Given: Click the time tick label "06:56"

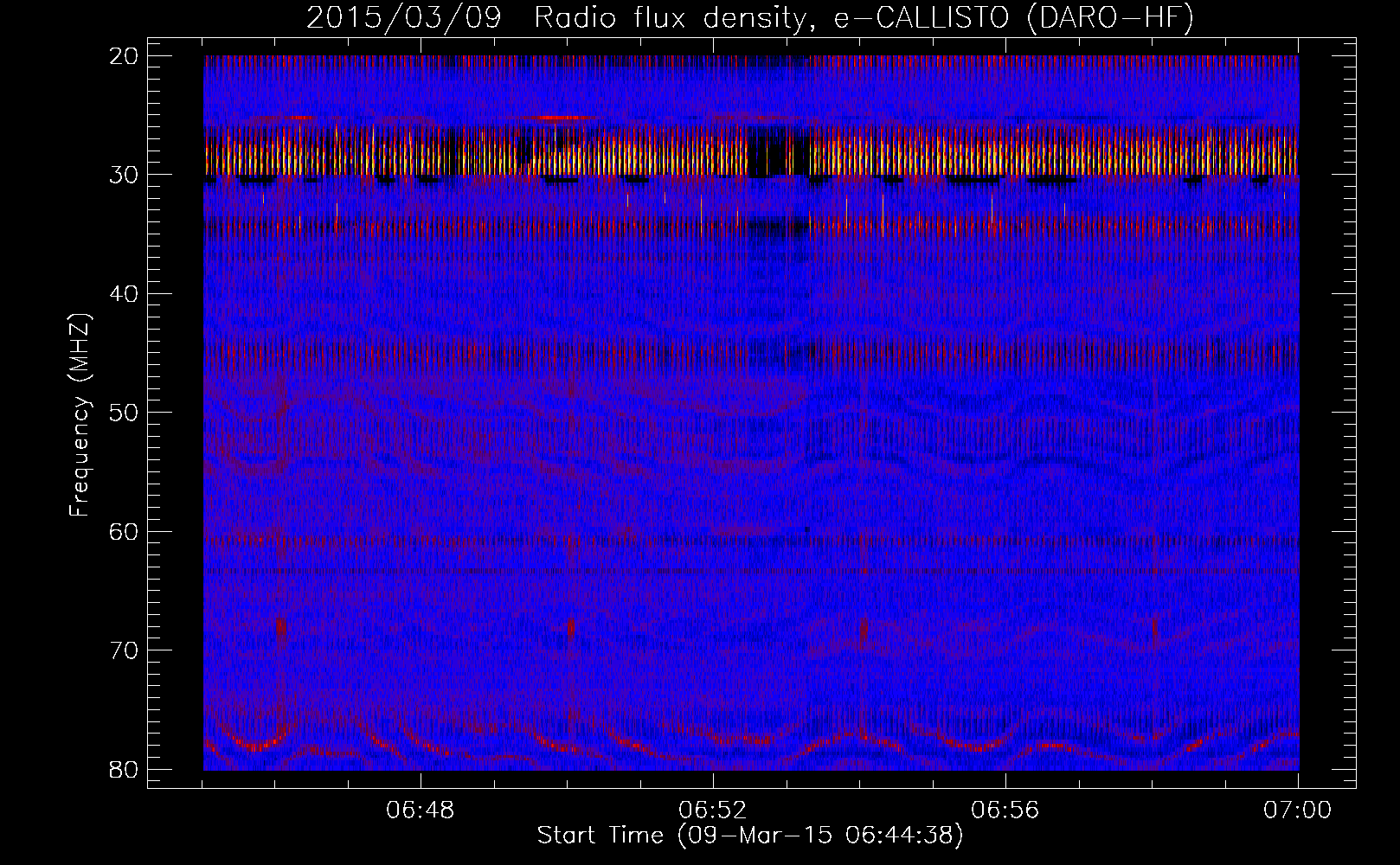Looking at the screenshot, I should click(1005, 811).
